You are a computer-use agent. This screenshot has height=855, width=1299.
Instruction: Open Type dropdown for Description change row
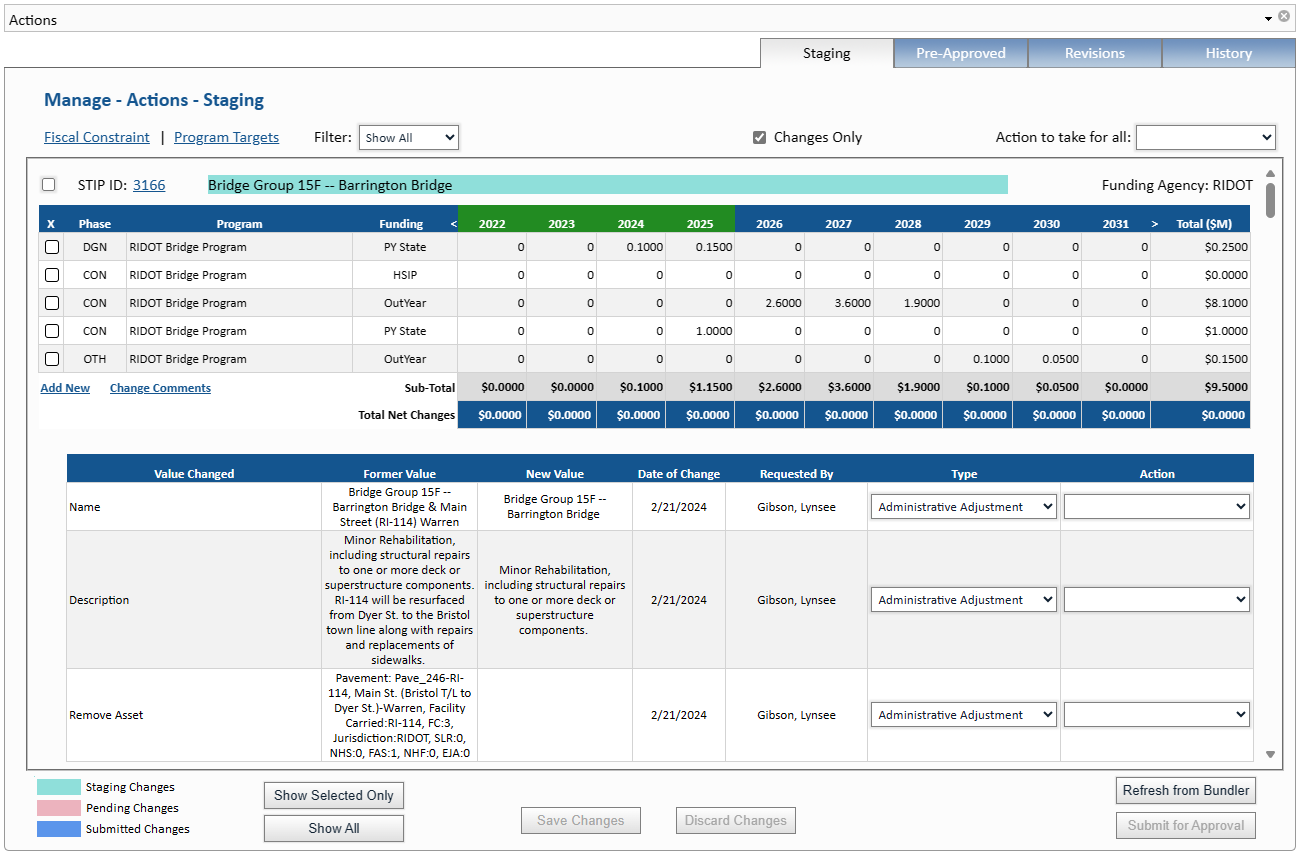[963, 600]
